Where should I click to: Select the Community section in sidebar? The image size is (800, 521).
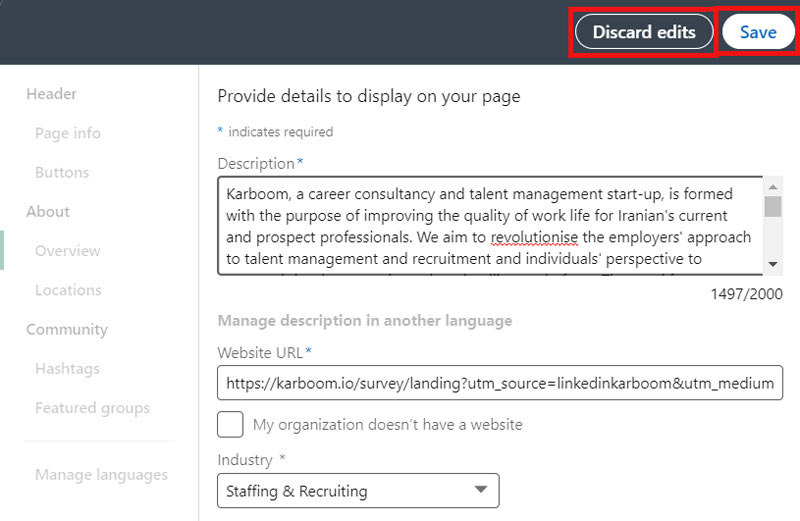66,329
